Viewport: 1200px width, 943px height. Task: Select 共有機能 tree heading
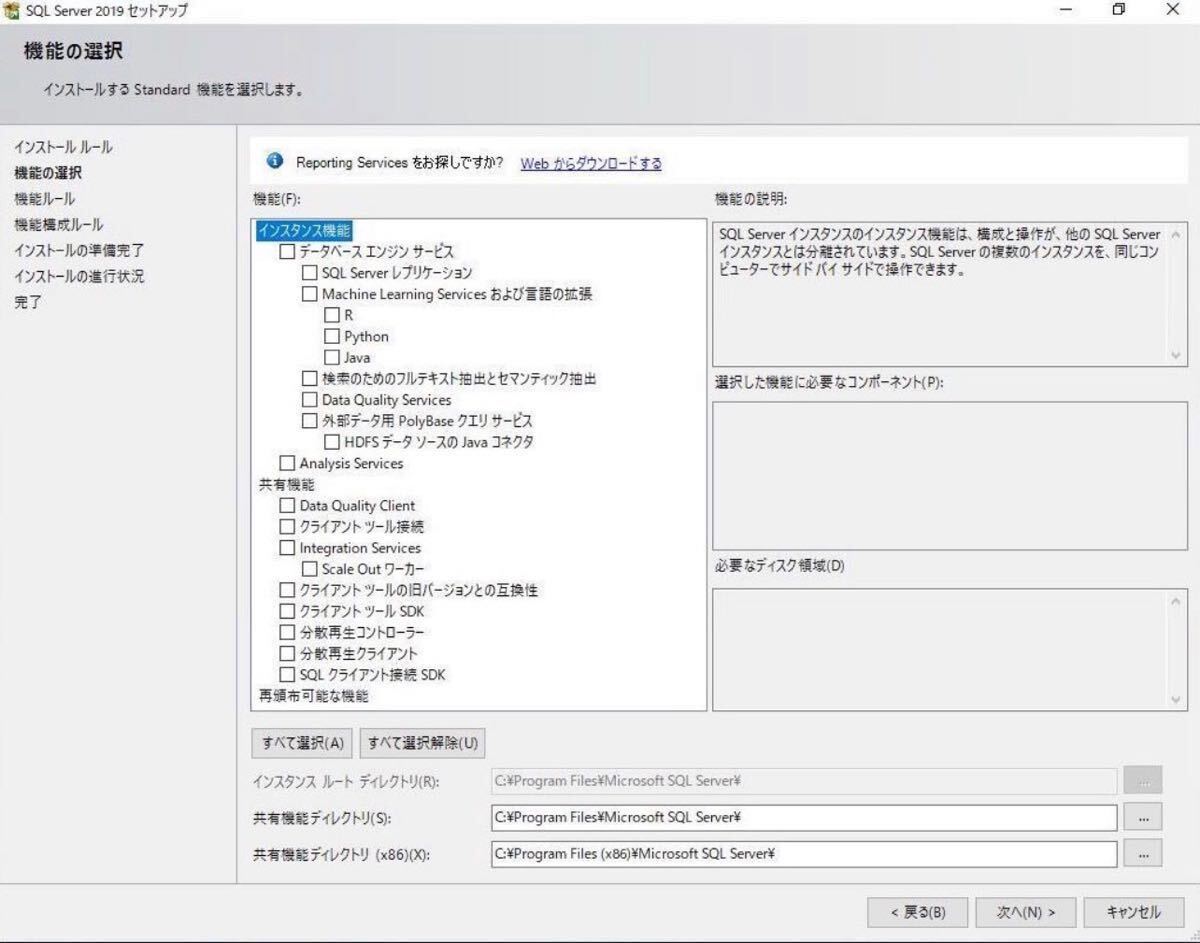[x=287, y=484]
